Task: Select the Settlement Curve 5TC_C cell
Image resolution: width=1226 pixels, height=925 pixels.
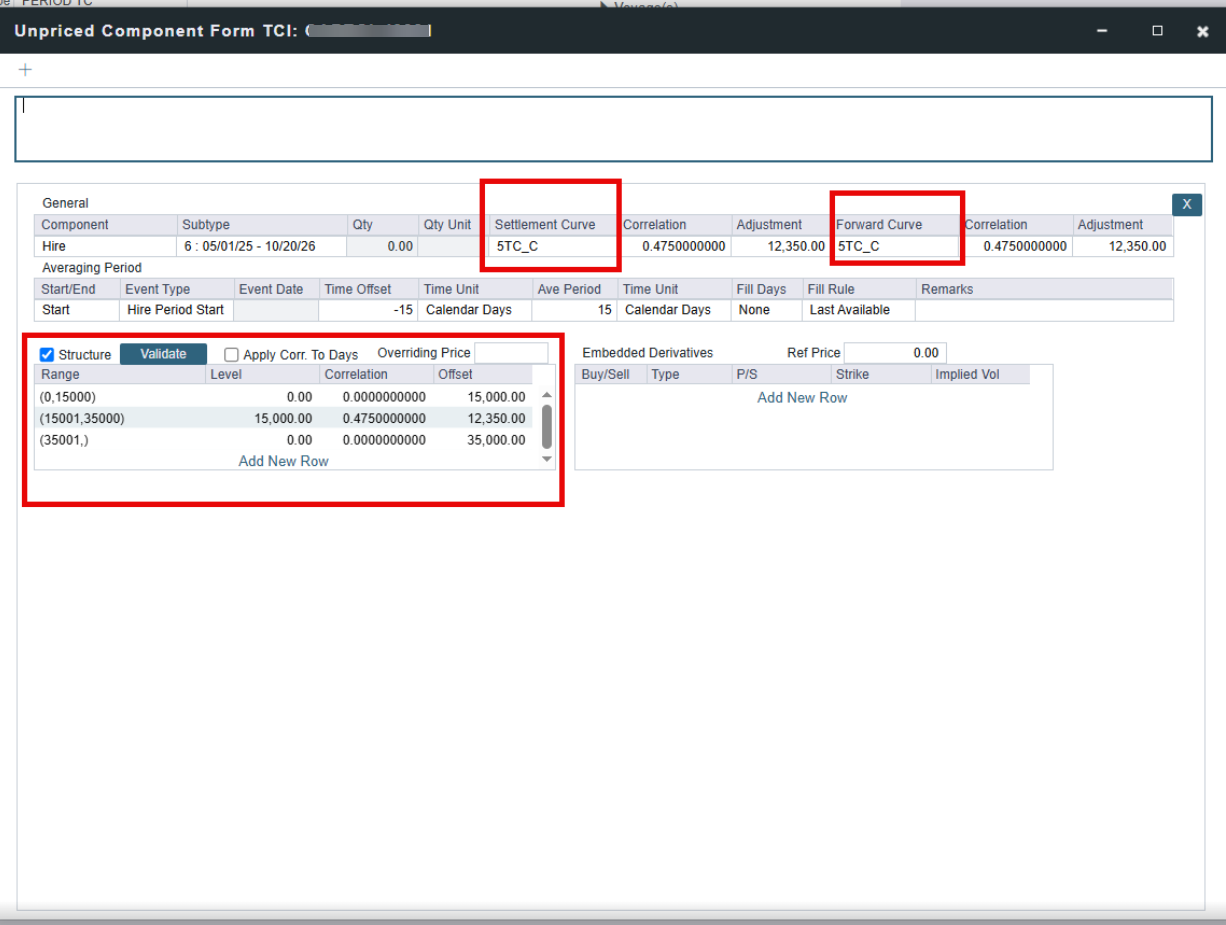Action: click(554, 246)
